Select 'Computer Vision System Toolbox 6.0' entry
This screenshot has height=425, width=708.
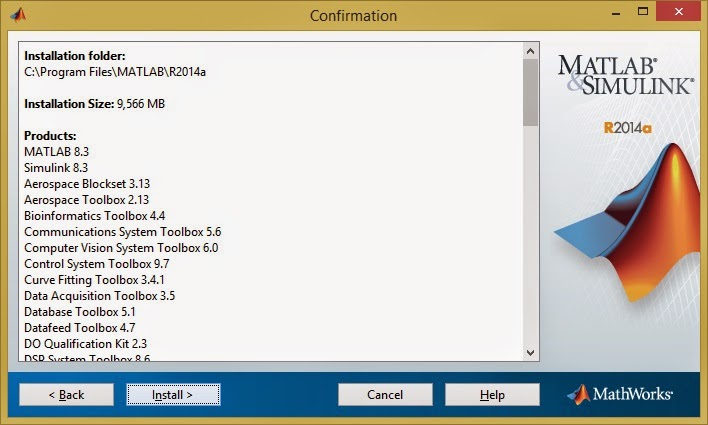pyautogui.click(x=121, y=248)
